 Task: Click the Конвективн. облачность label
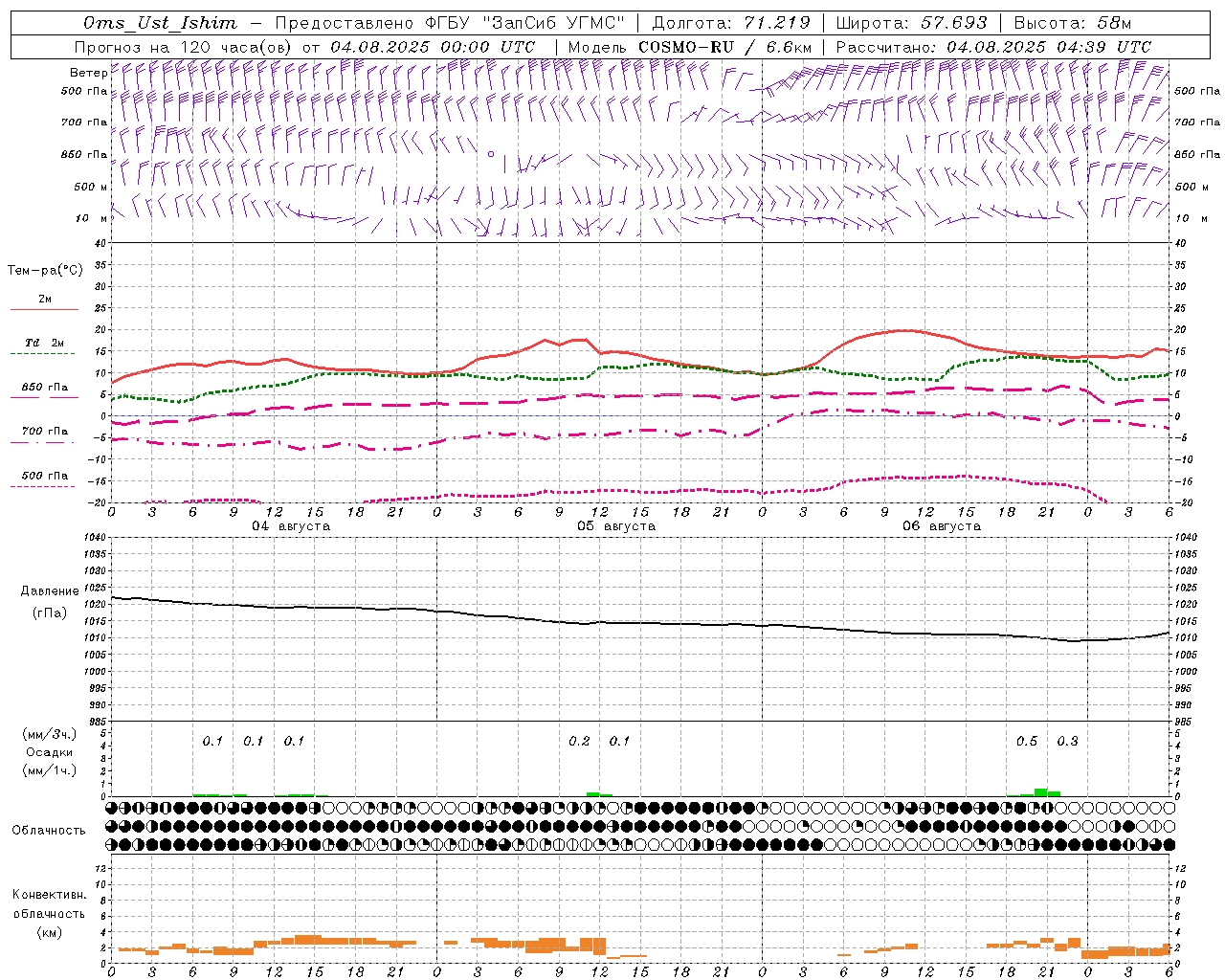tap(49, 904)
